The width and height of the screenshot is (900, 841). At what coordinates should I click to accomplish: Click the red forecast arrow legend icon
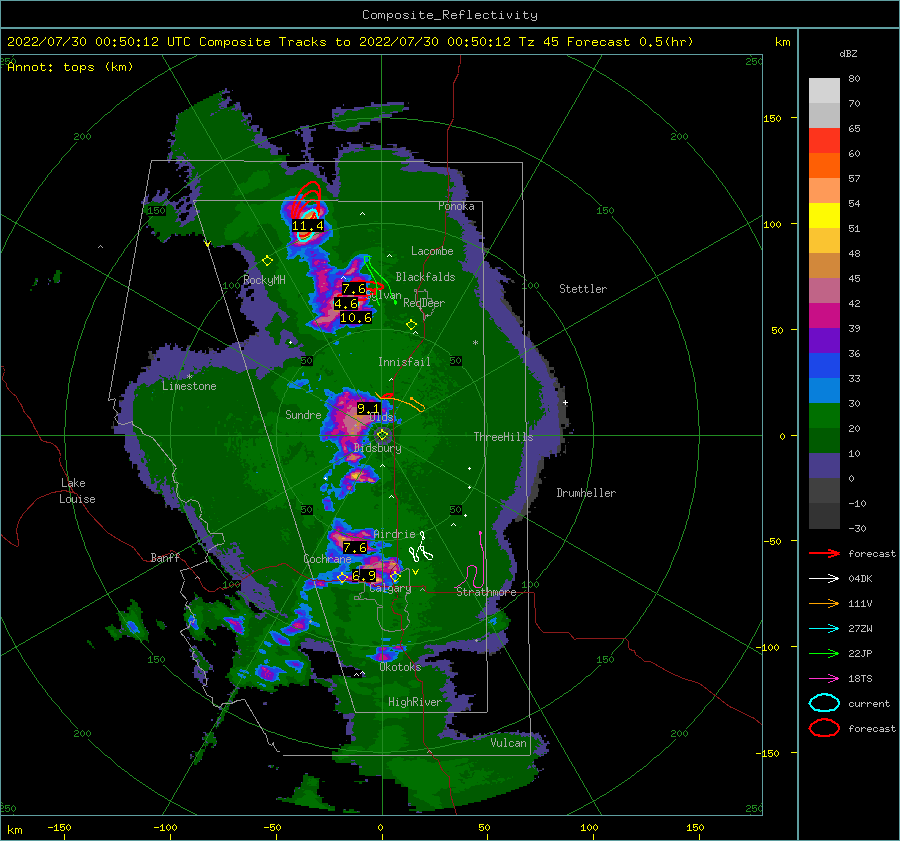(x=824, y=553)
